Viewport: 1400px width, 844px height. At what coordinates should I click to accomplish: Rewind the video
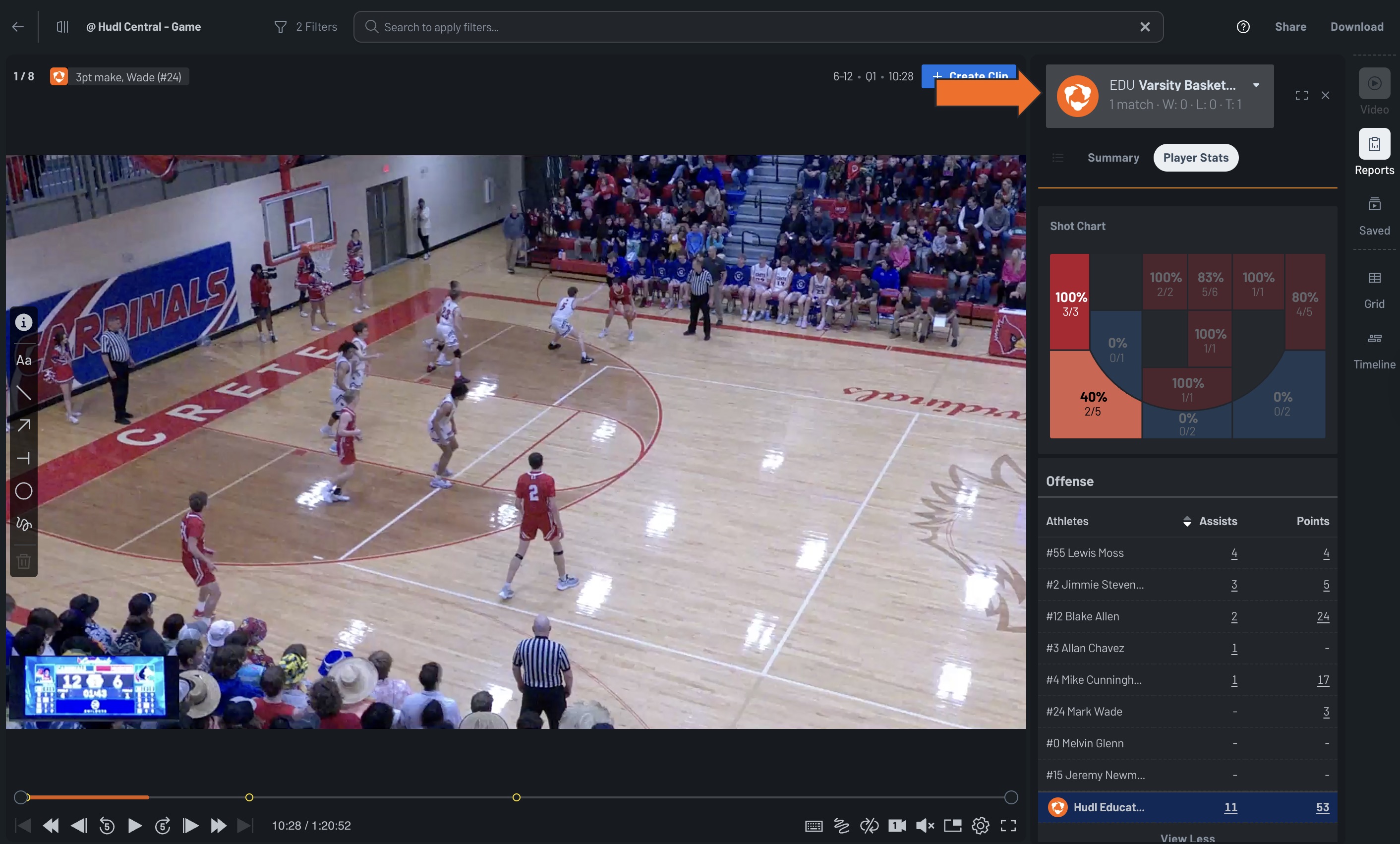pyautogui.click(x=51, y=825)
